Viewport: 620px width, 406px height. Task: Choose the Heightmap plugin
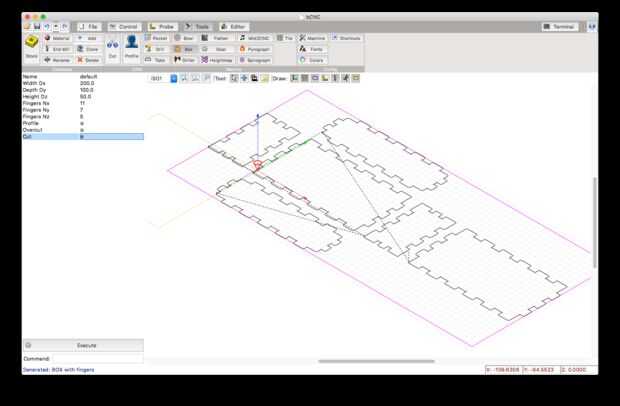217,60
